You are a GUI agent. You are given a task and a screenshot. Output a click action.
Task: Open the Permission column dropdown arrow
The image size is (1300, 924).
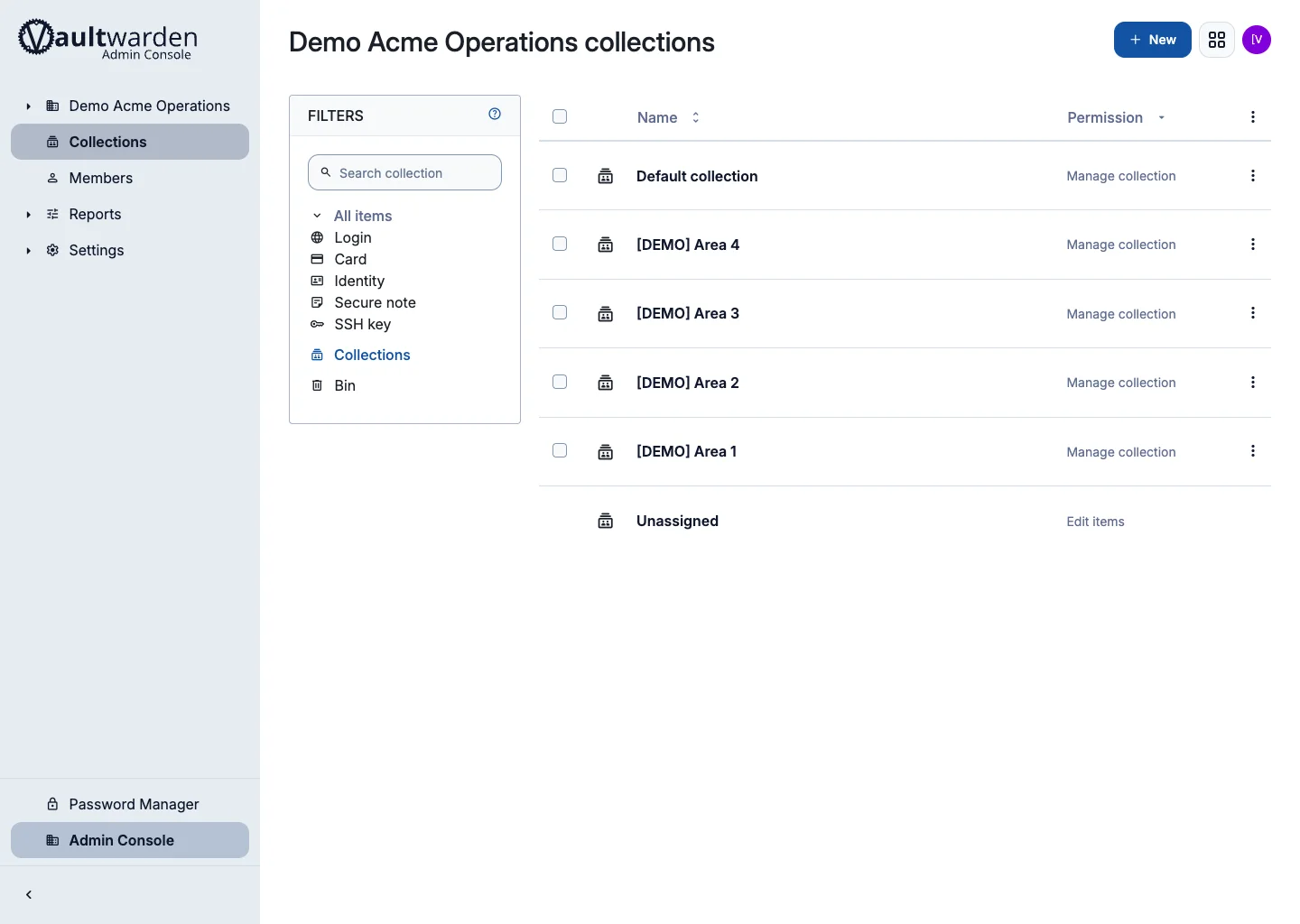1162,117
